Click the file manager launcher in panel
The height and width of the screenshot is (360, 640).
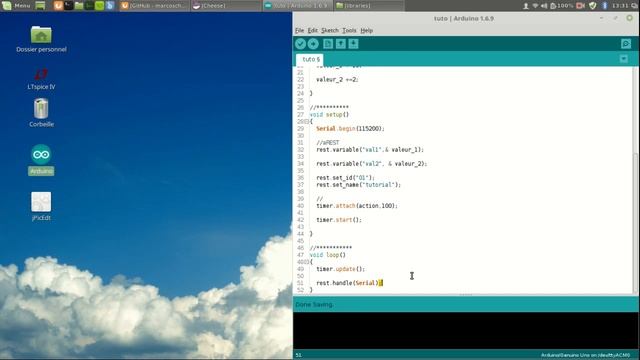coord(79,6)
